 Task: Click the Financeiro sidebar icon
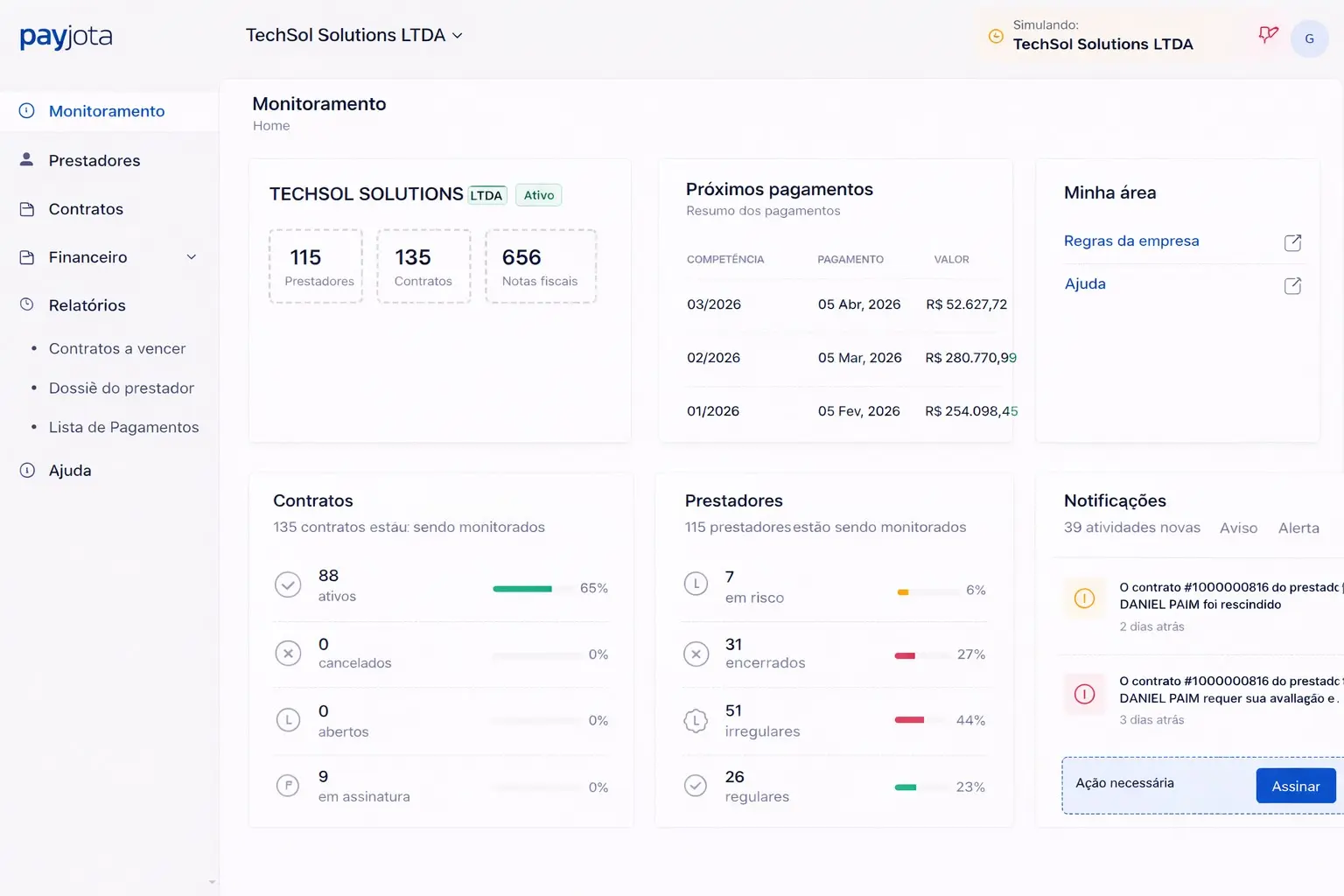(x=27, y=257)
